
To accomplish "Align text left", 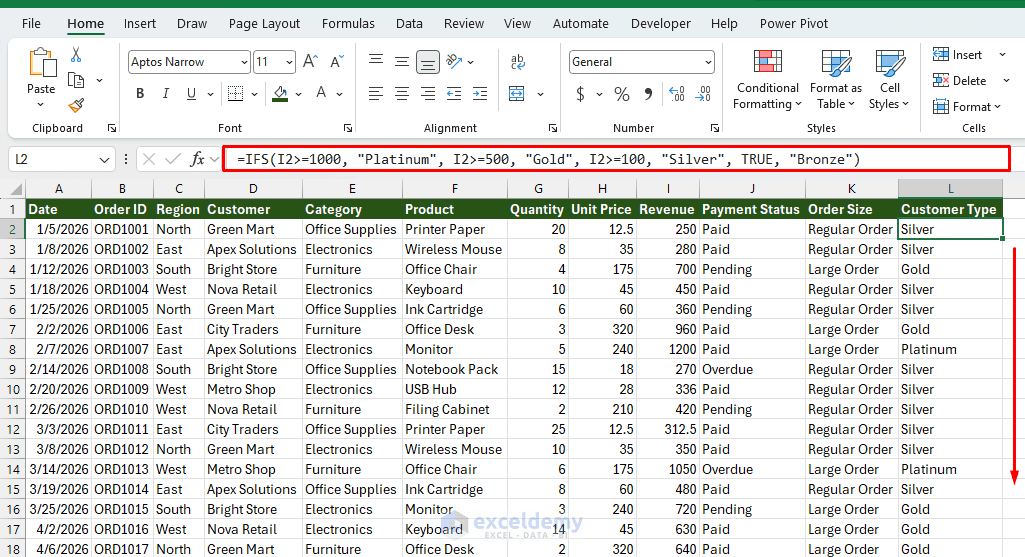I will click(376, 93).
